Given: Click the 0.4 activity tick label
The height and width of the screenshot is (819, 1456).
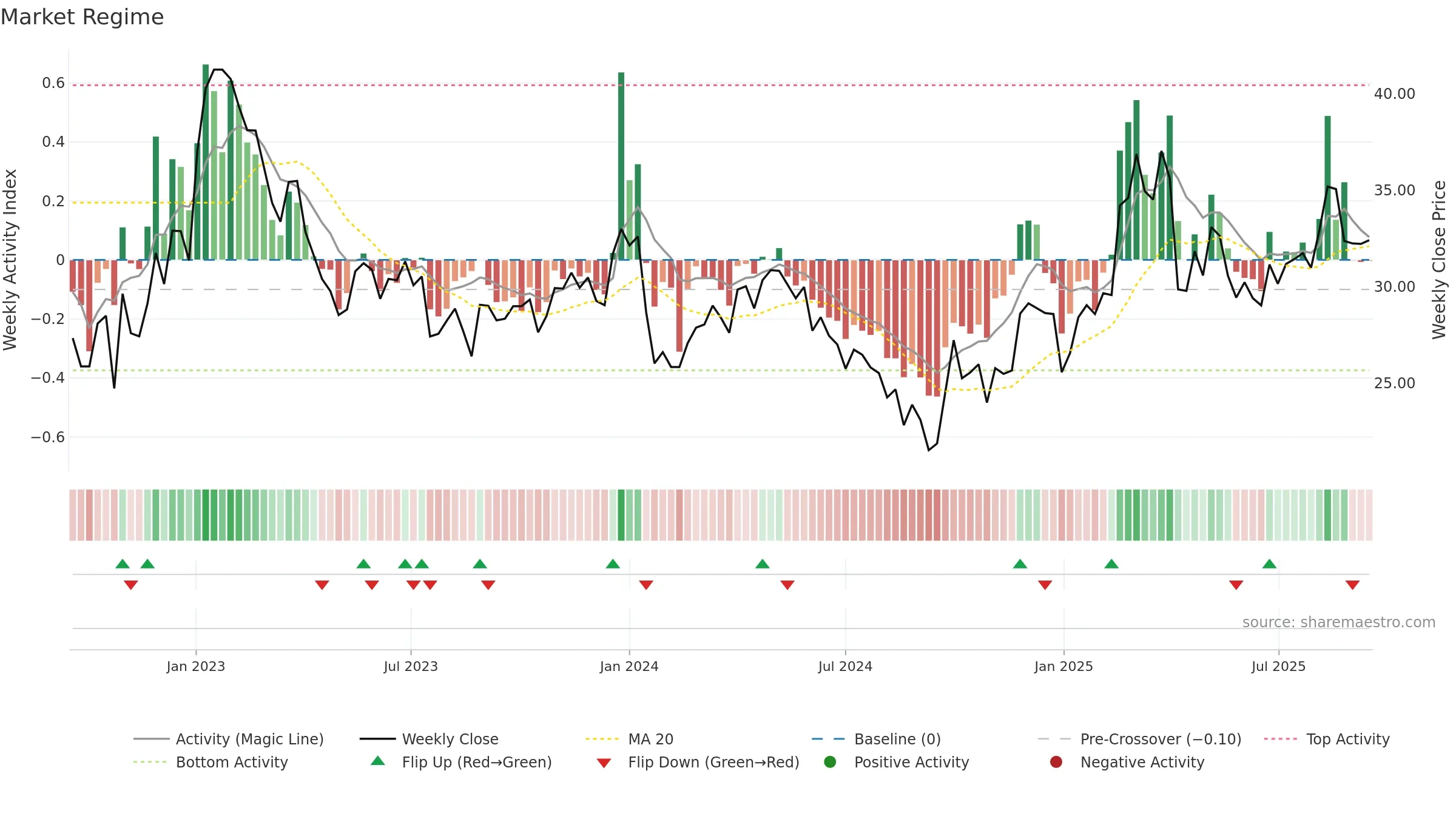Looking at the screenshot, I should point(53,142).
